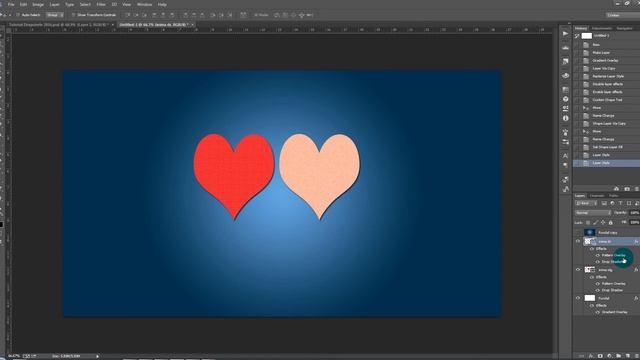Open the Image menu
This screenshot has height=360, width=640.
[x=38, y=4]
